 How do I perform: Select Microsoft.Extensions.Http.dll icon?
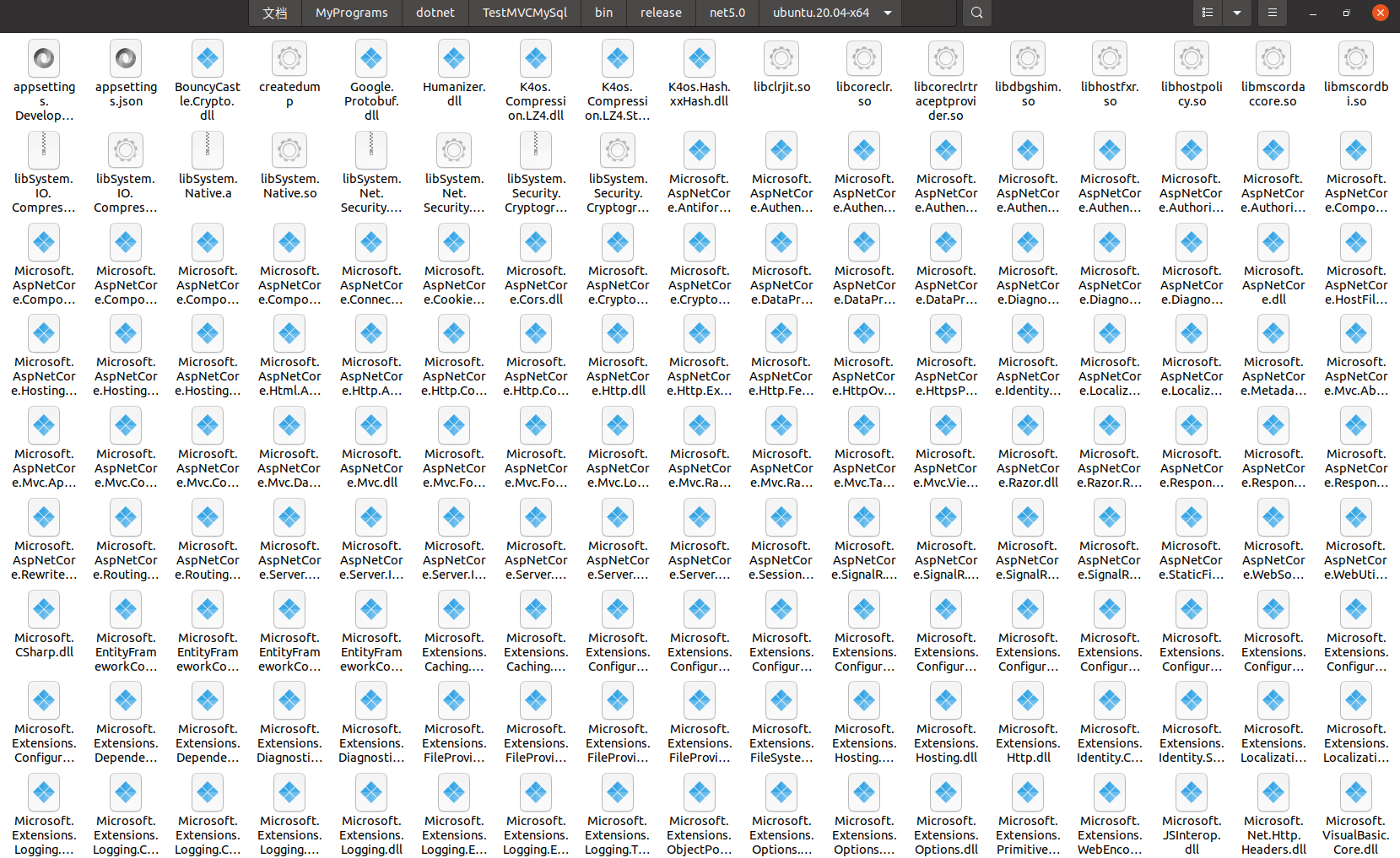pos(1028,700)
